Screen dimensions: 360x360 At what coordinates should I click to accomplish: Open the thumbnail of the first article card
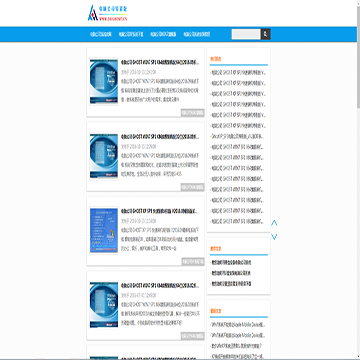click(x=104, y=81)
